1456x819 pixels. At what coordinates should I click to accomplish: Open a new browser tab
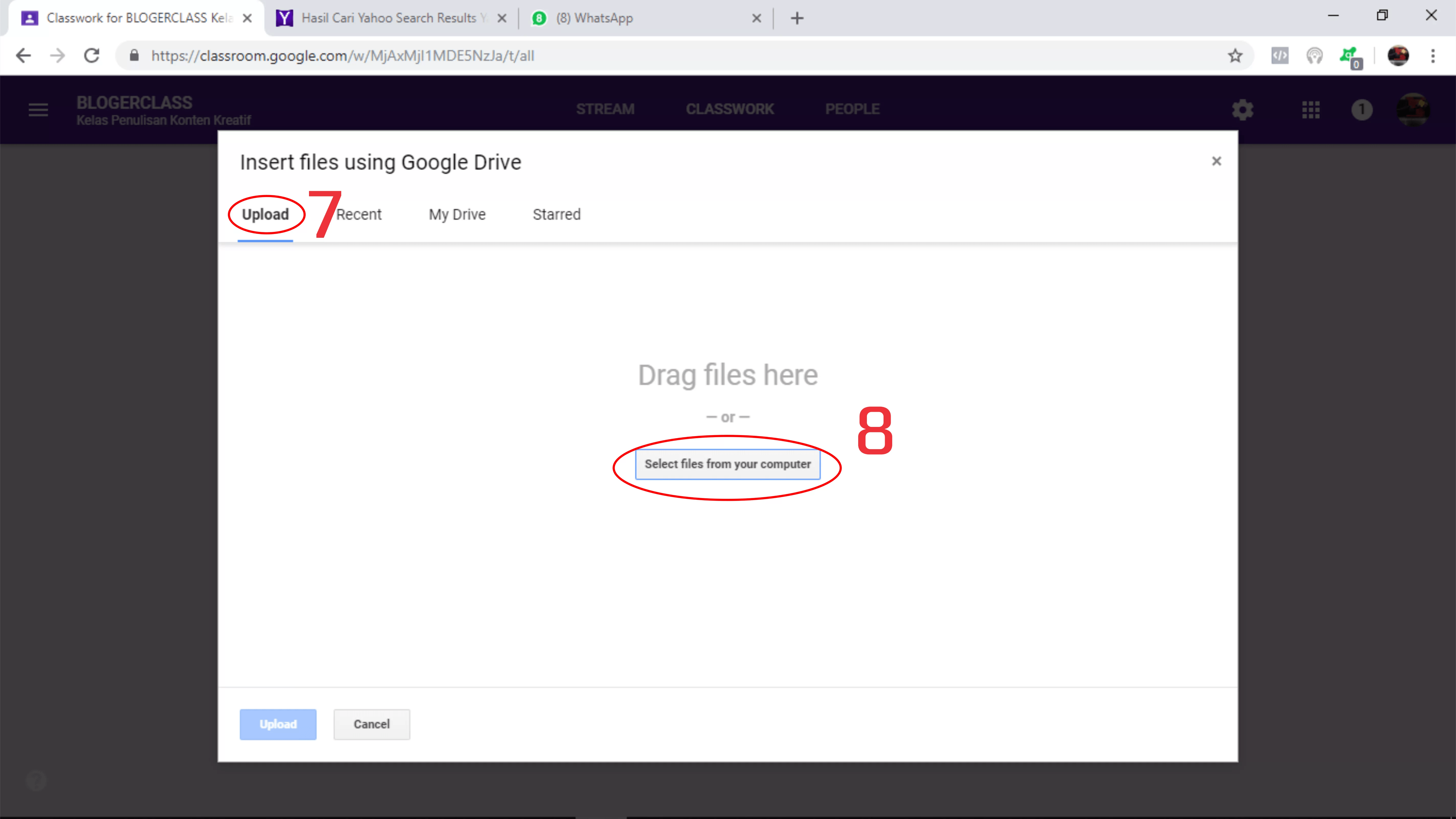(797, 18)
